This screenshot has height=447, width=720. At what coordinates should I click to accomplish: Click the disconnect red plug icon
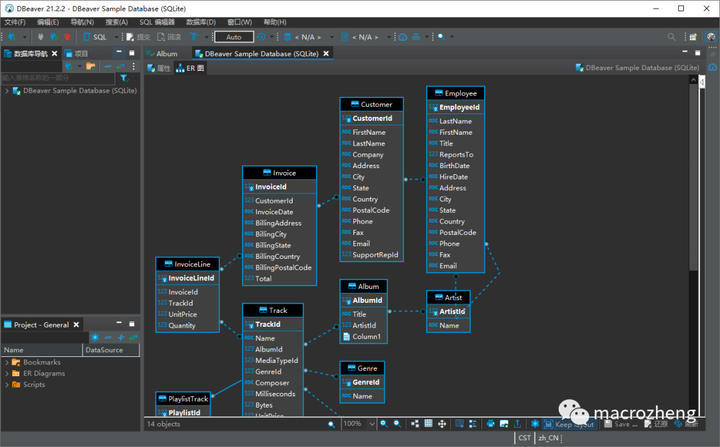pyautogui.click(x=67, y=37)
